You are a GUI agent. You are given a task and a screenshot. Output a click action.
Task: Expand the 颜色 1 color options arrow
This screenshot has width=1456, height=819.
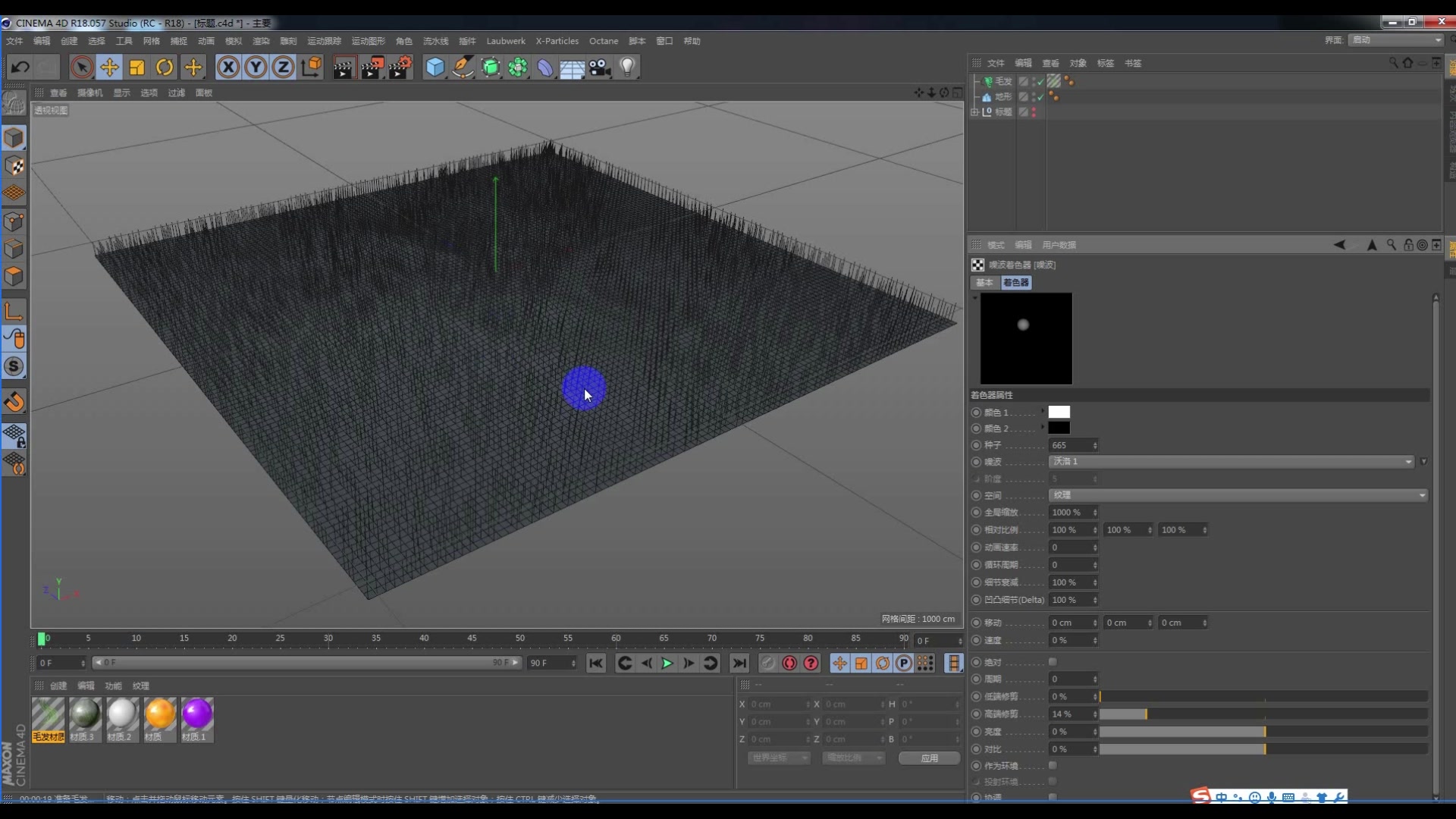1043,411
